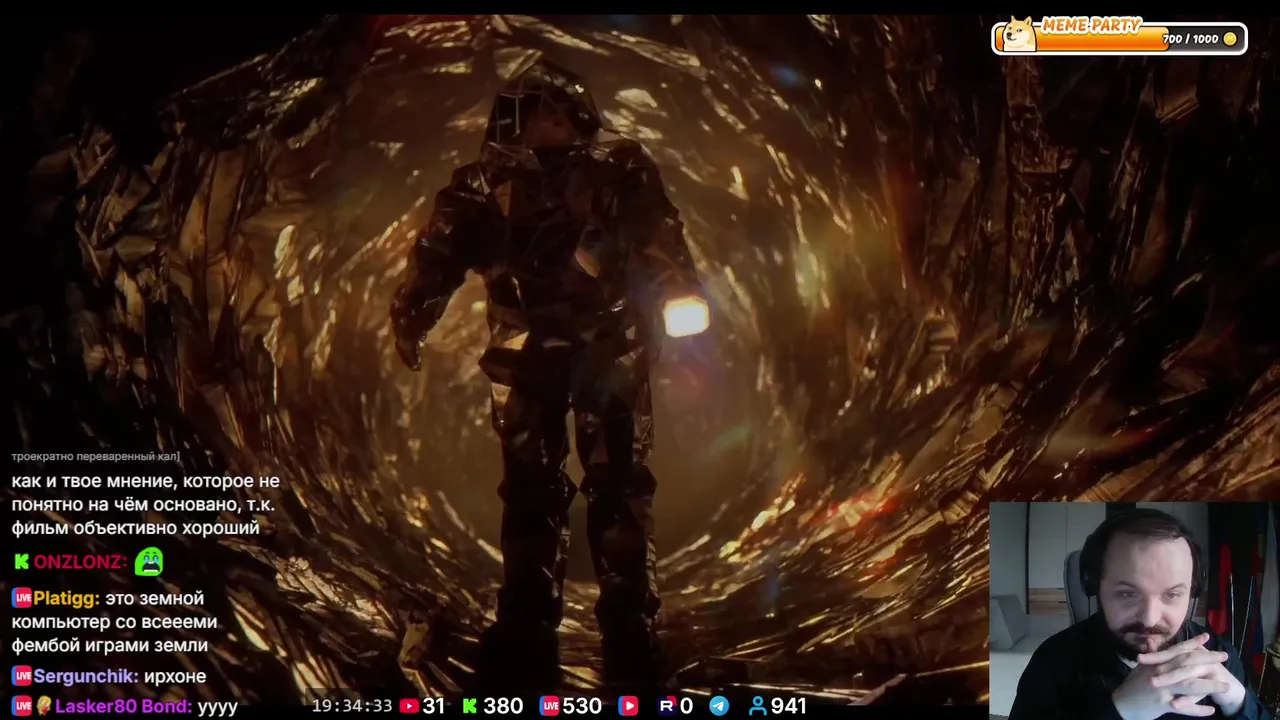
Task: Click the chat message 'ирхоне'
Action: click(175, 676)
